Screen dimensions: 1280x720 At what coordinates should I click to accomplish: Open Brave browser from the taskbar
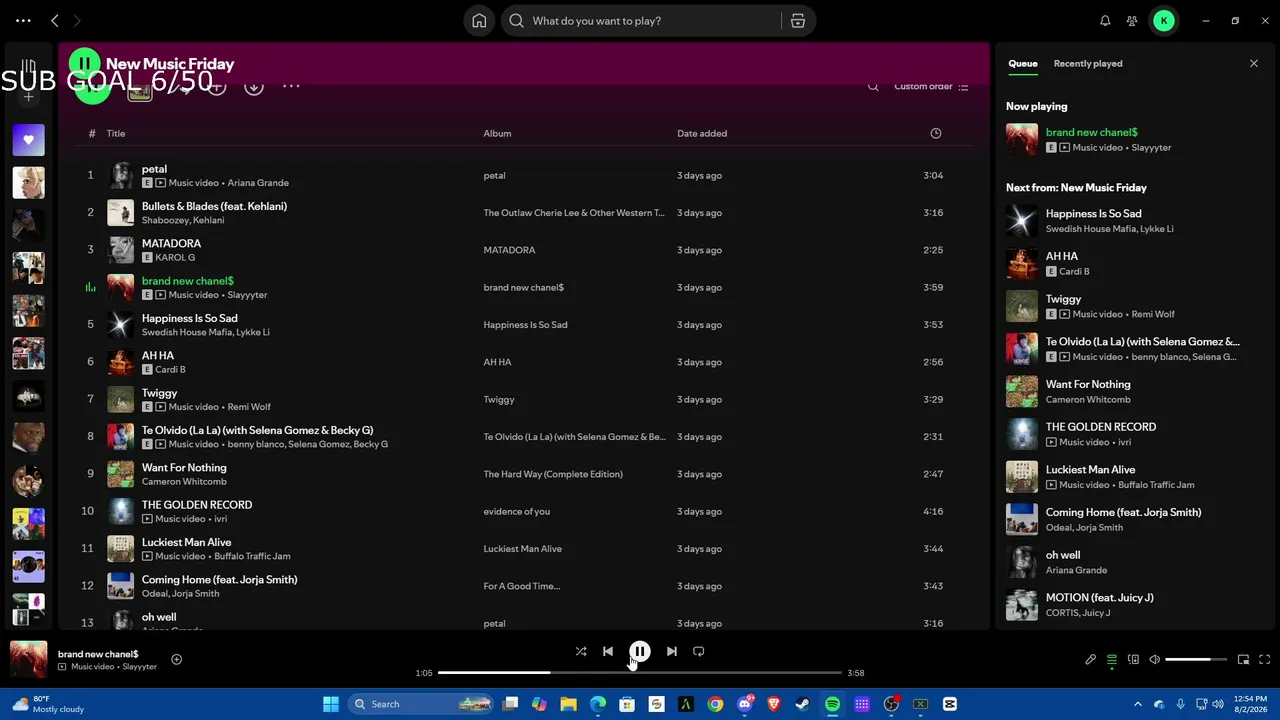coord(774,704)
